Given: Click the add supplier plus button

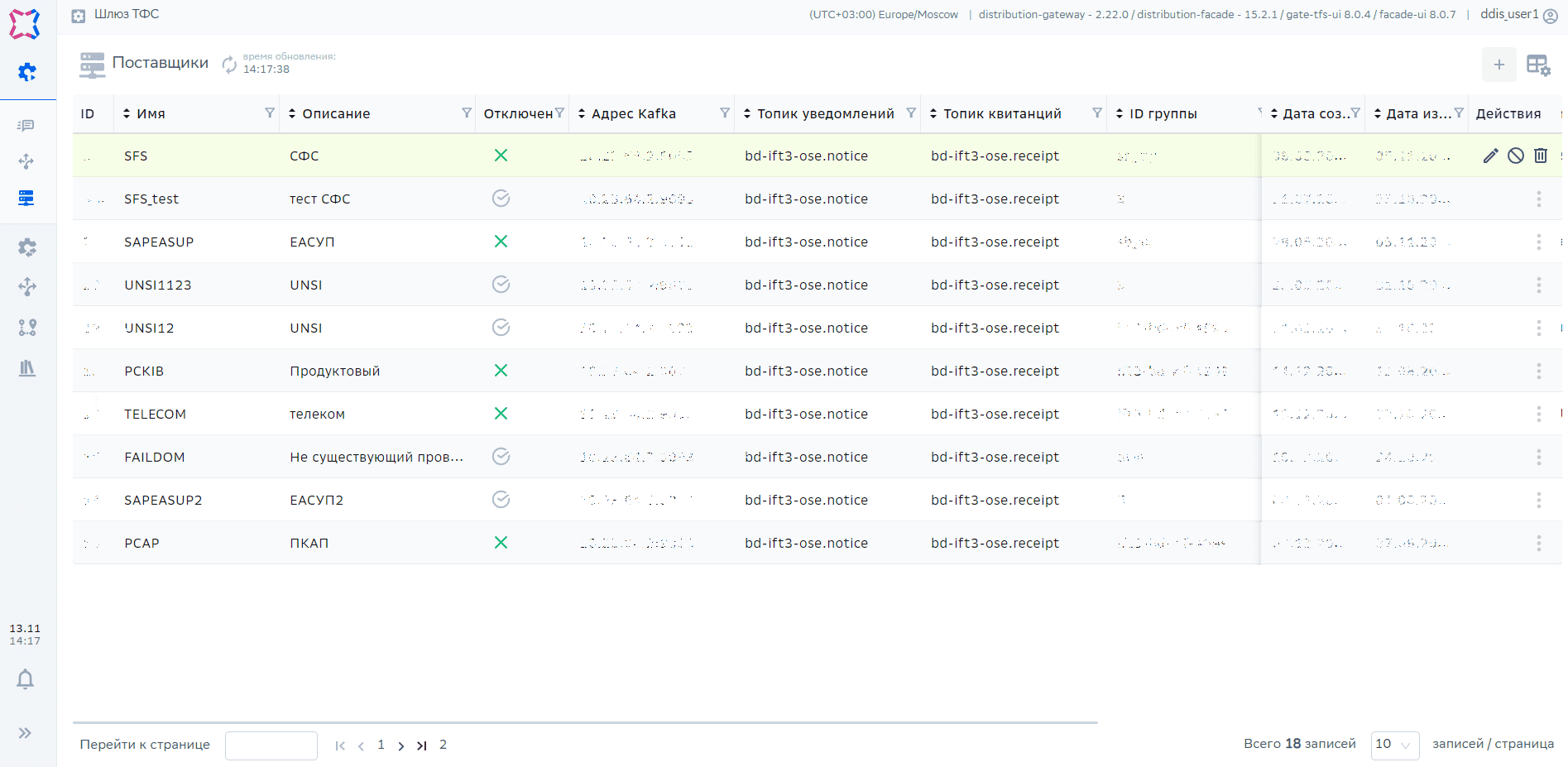Looking at the screenshot, I should click(1498, 65).
